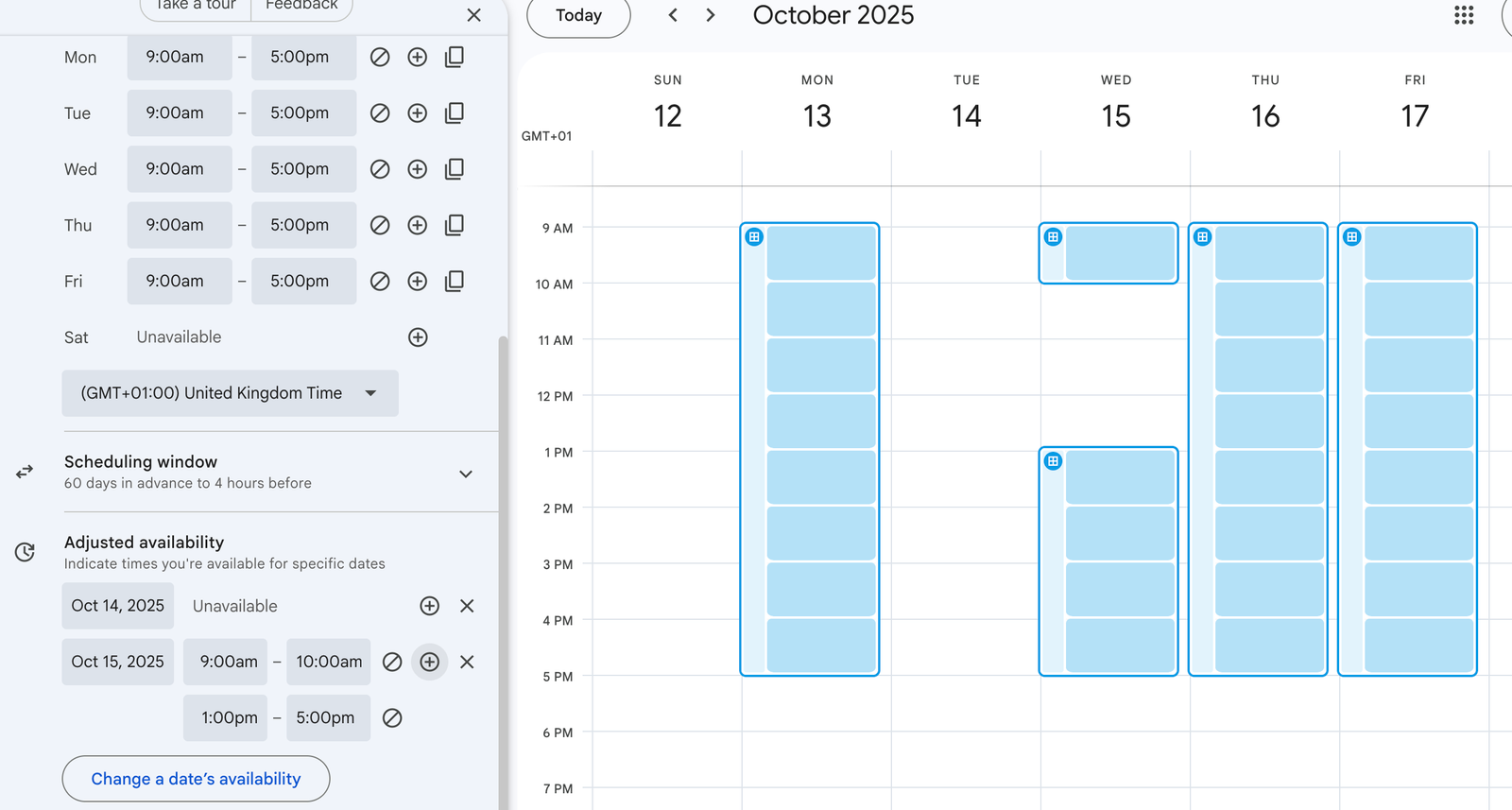Mark Oct 15 1:00pm–5:00pm slot unavailable

[392, 718]
